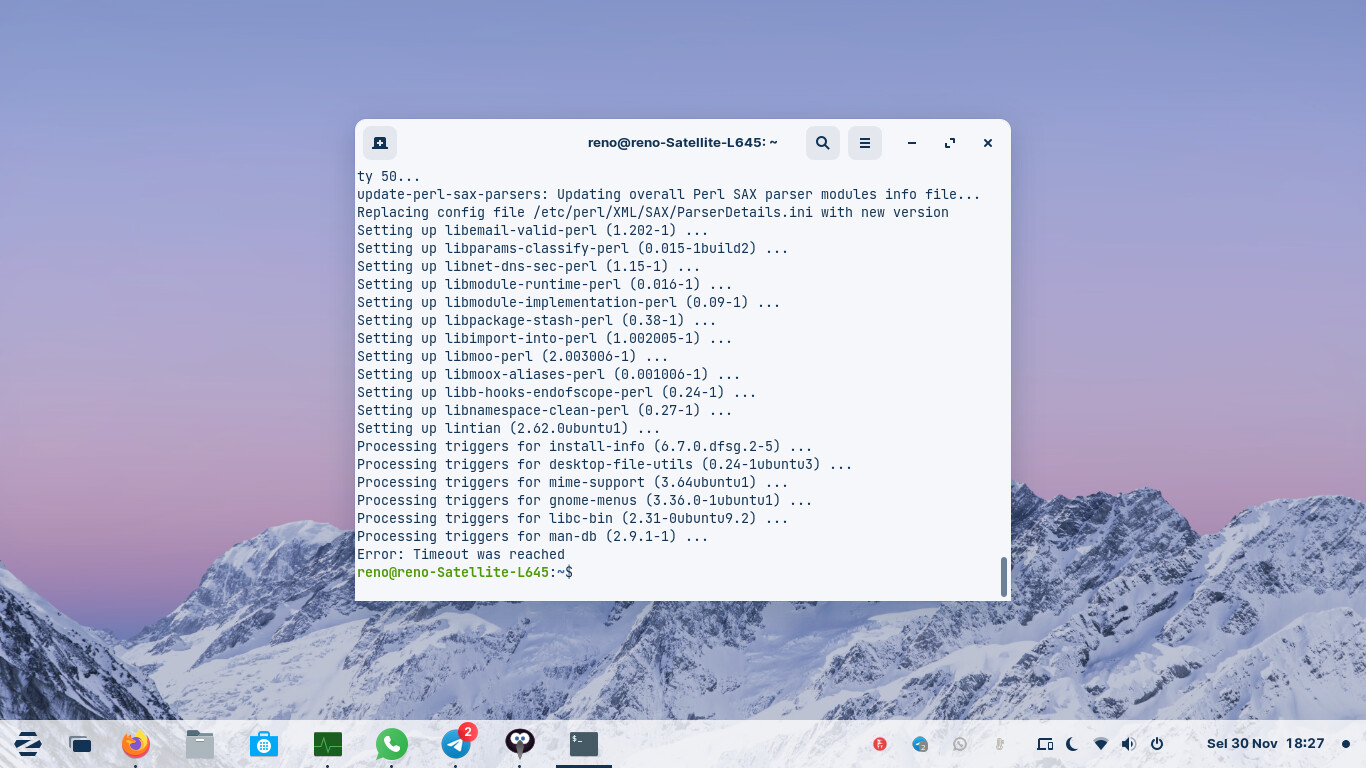Open the terminal hamburger menu
The image size is (1366, 768).
click(865, 143)
